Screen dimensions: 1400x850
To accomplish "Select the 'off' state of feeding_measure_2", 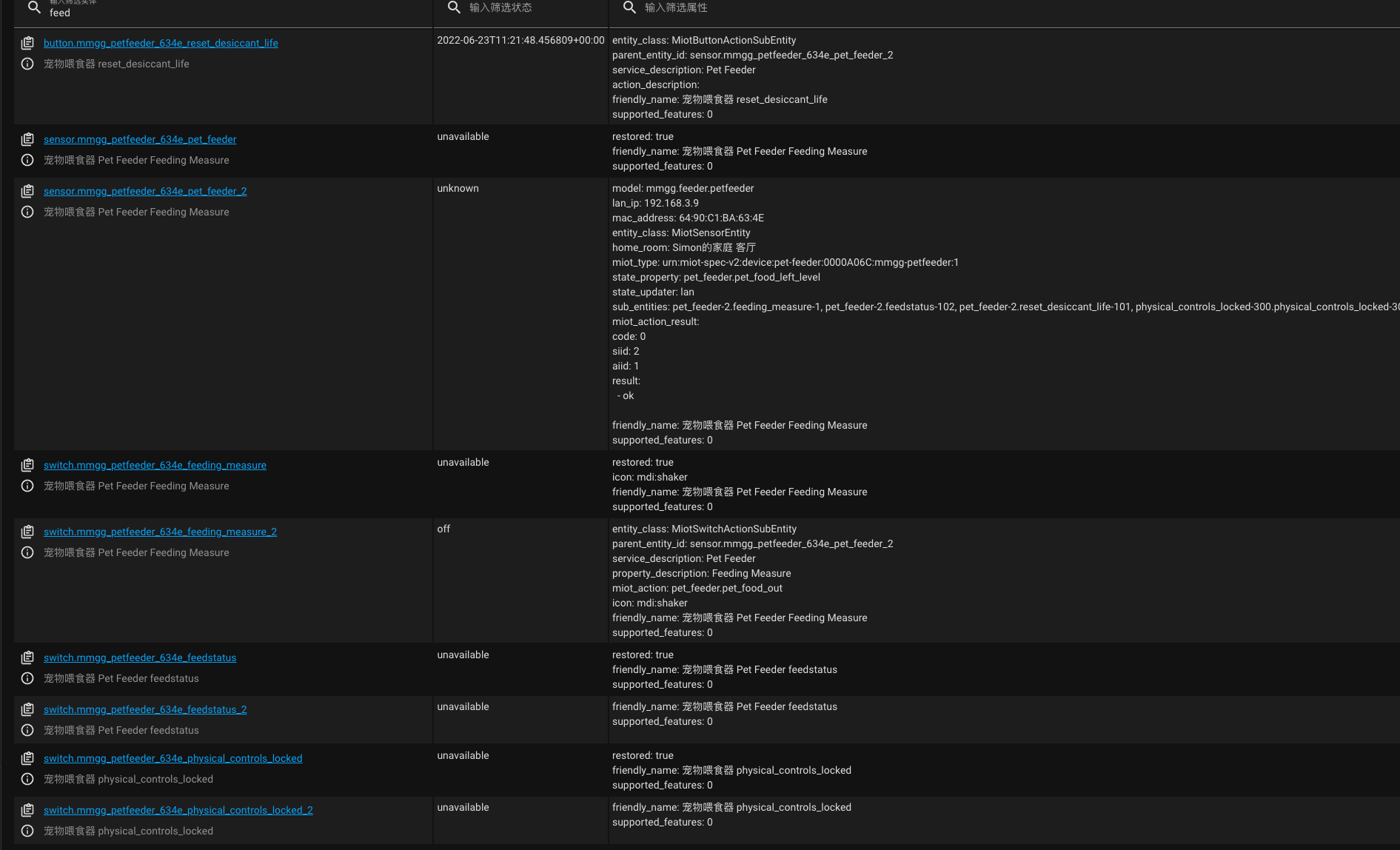I will [443, 529].
